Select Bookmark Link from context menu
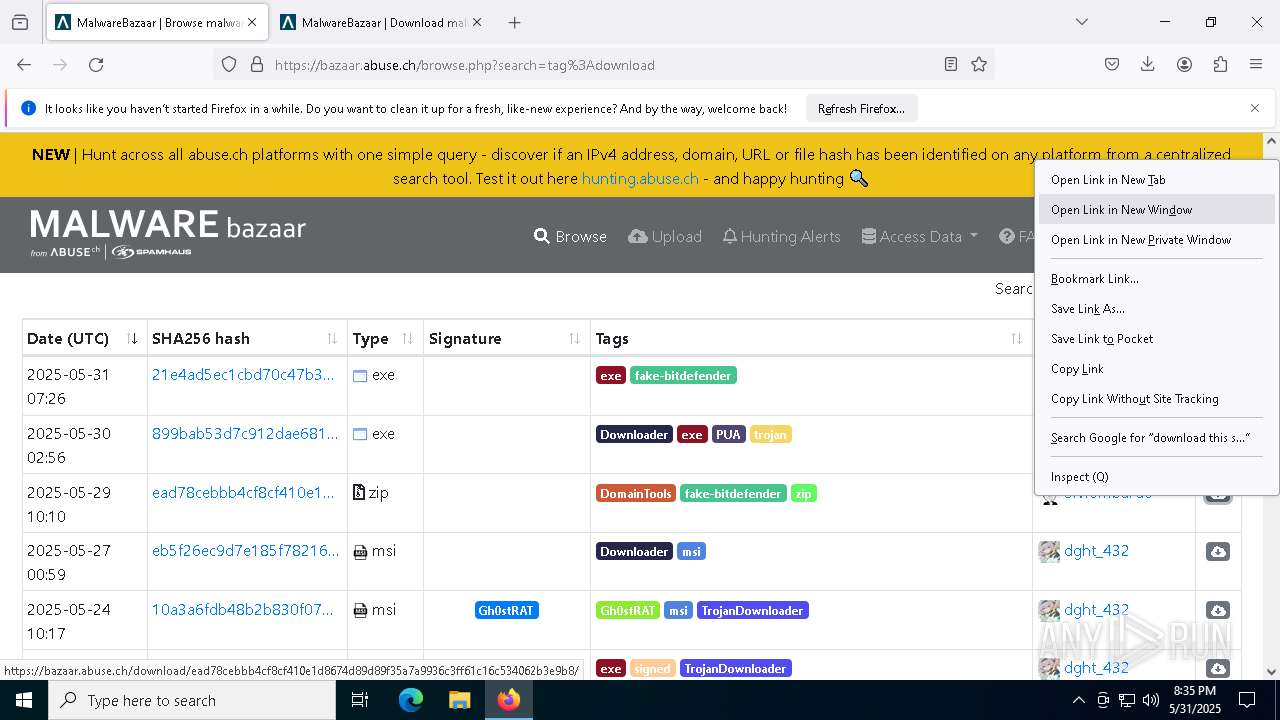The image size is (1280, 720). point(1157,279)
